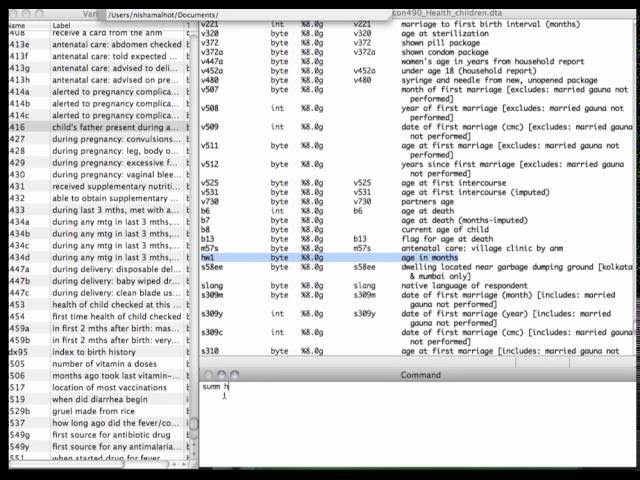This screenshot has height=480, width=640.
Task: Select 519 when did diarrhea begin
Action: 99,400
